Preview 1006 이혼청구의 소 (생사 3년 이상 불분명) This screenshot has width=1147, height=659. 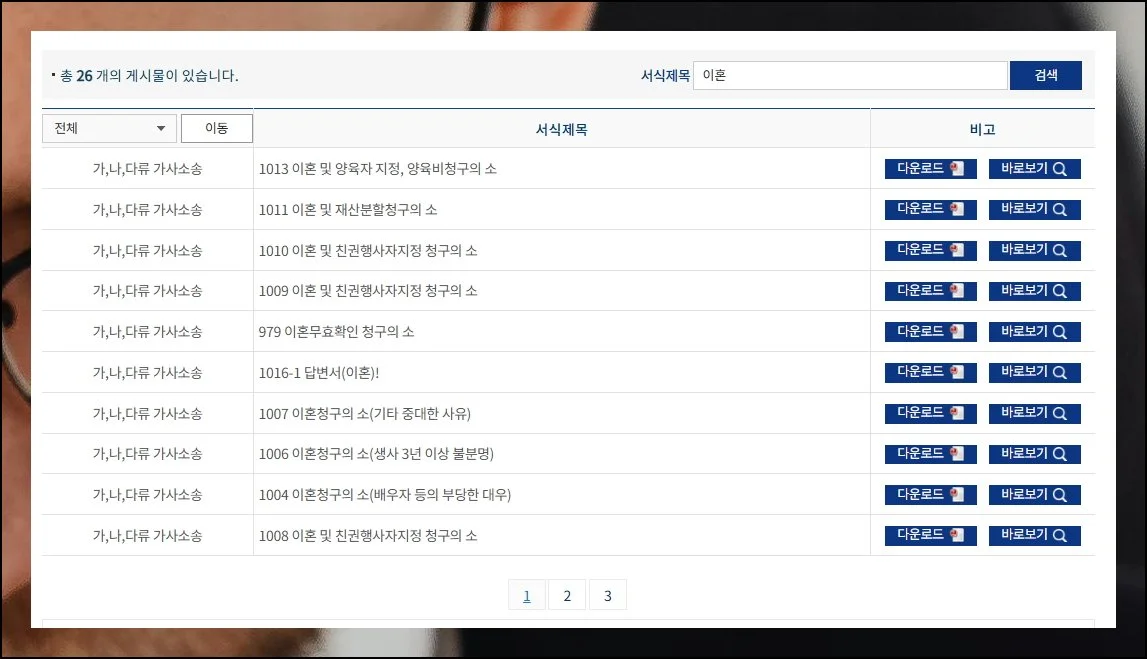pyautogui.click(x=1034, y=454)
